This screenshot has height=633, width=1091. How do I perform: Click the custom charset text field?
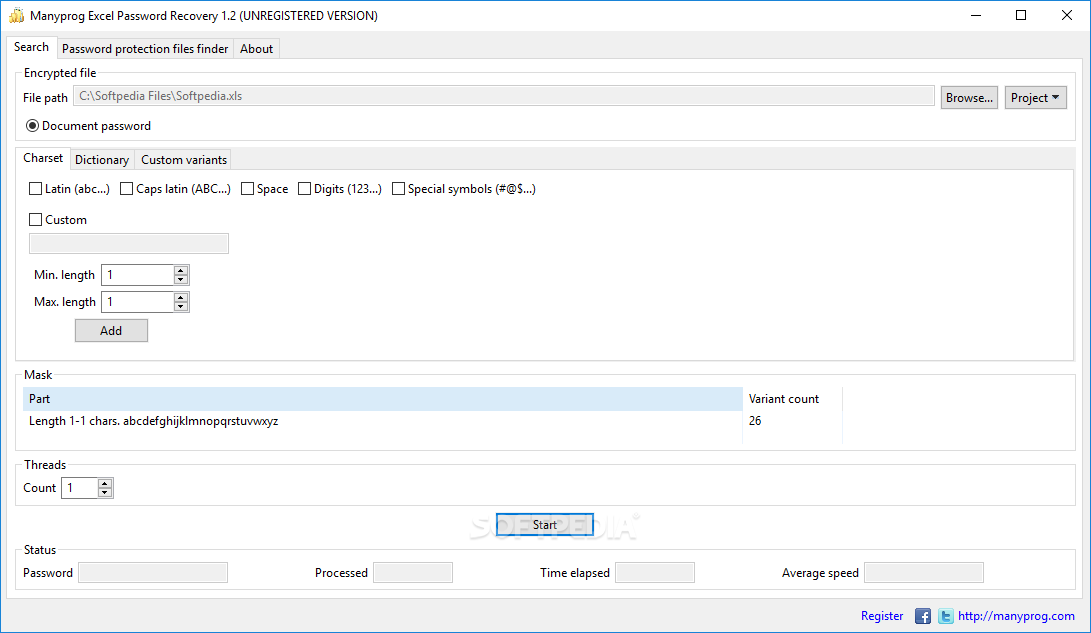click(x=129, y=243)
